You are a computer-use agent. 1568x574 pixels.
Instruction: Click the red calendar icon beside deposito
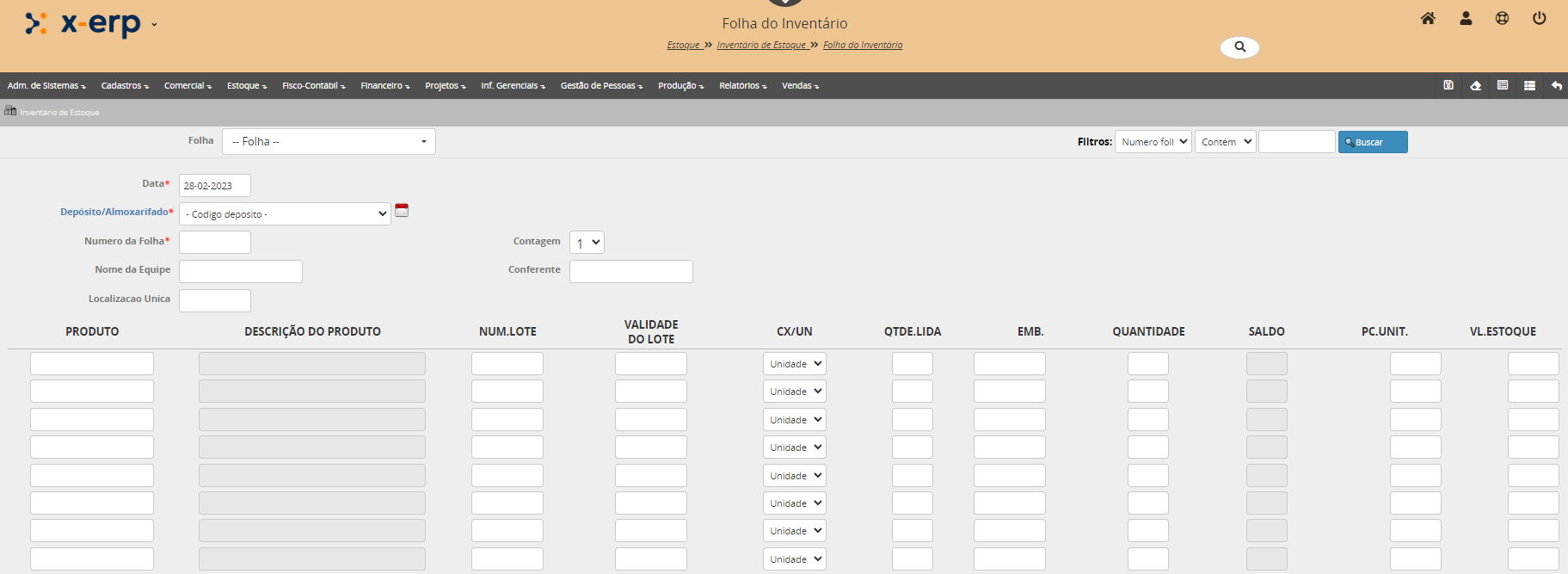402,210
